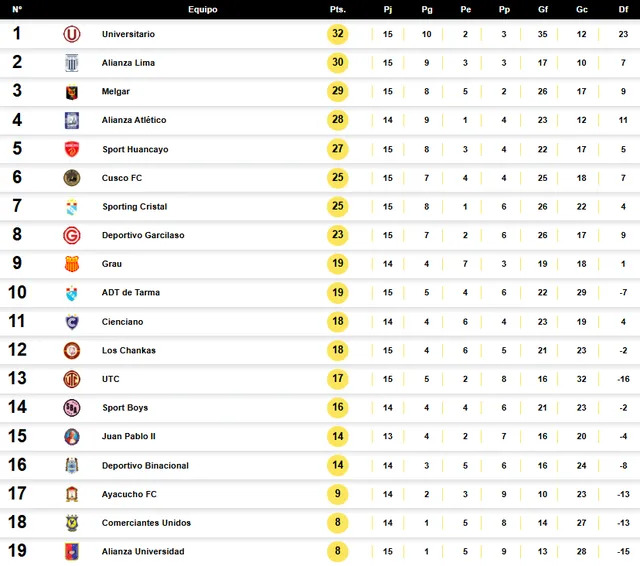Click the Alianza Lima club crest
This screenshot has width=640, height=566.
(x=72, y=63)
